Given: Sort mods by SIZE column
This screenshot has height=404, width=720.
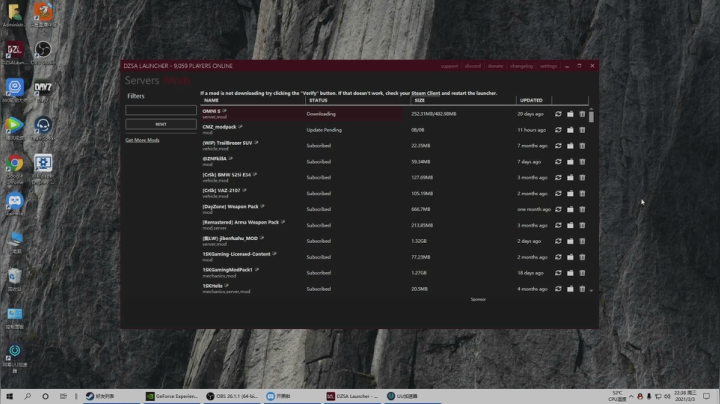Looking at the screenshot, I should tap(420, 100).
